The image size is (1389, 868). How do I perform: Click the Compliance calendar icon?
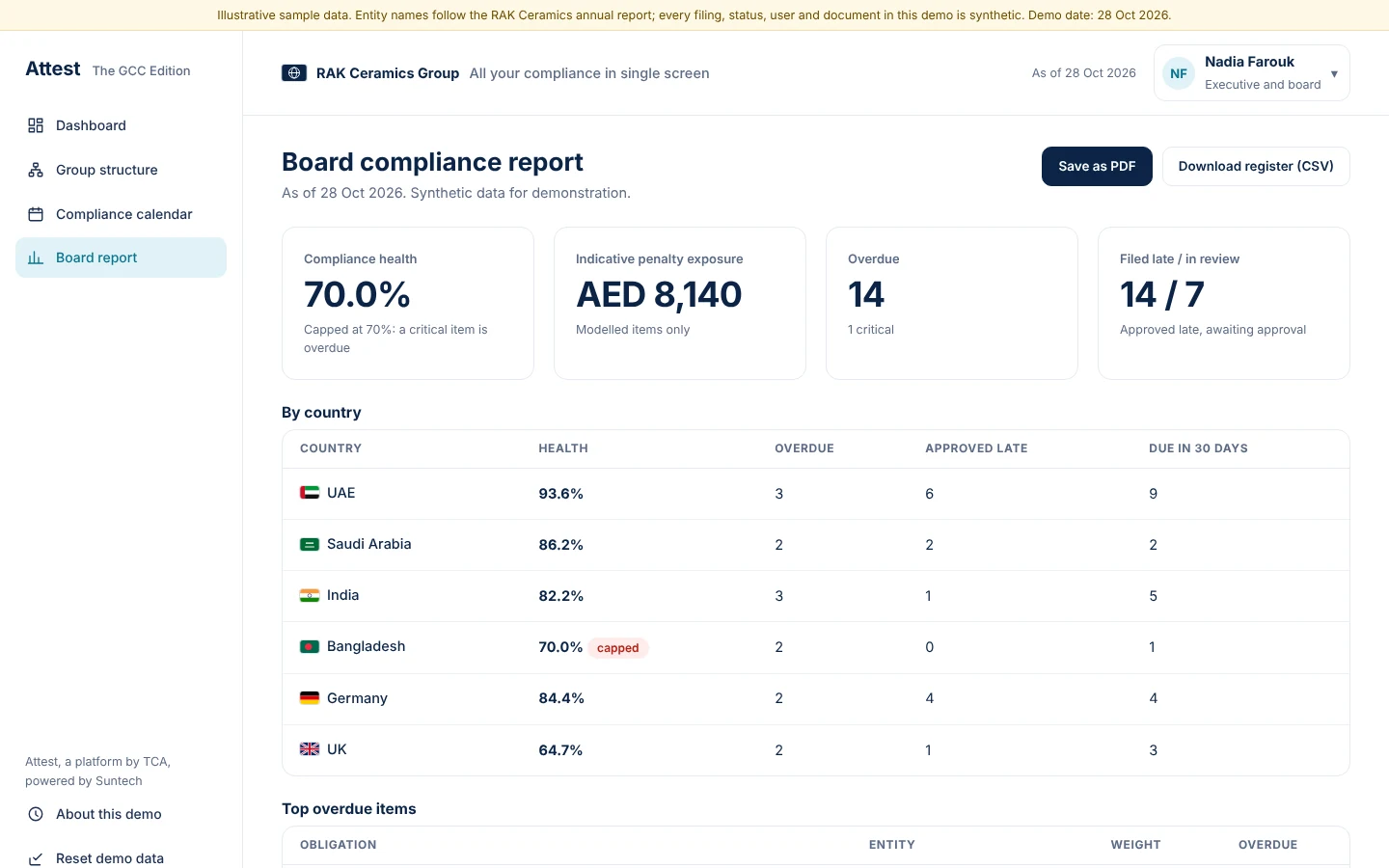pos(36,214)
